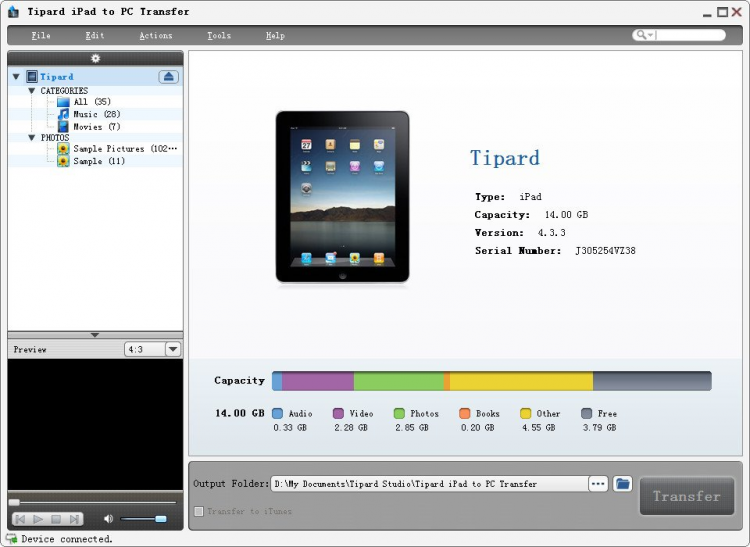
Task: Collapse the preview panel with the divider arrow
Action: point(95,335)
